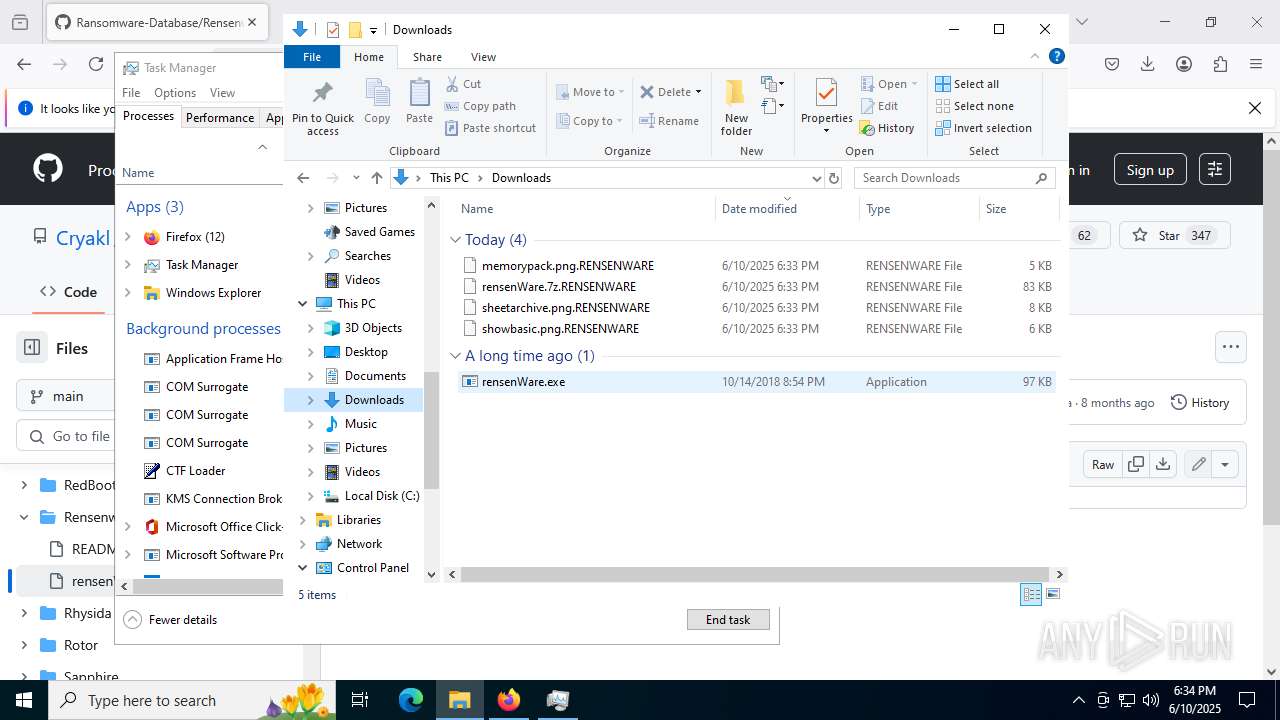Switch to details view layout icon
This screenshot has height=720, width=1280.
1031,594
